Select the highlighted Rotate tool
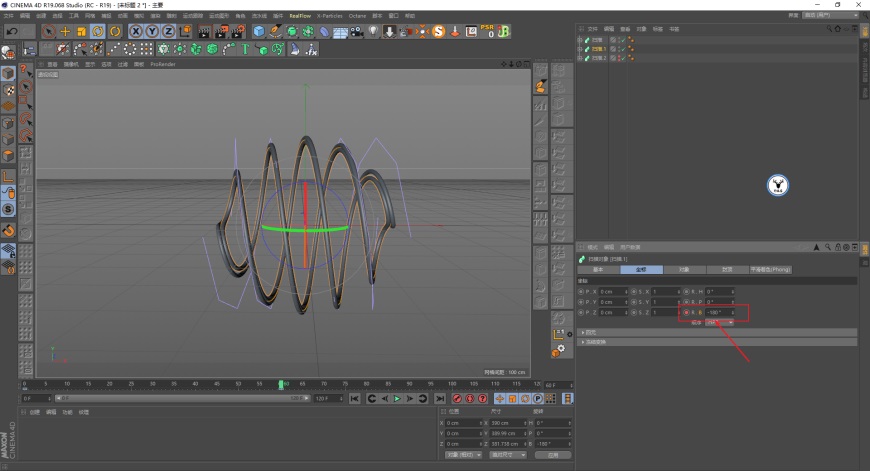 (x=98, y=32)
